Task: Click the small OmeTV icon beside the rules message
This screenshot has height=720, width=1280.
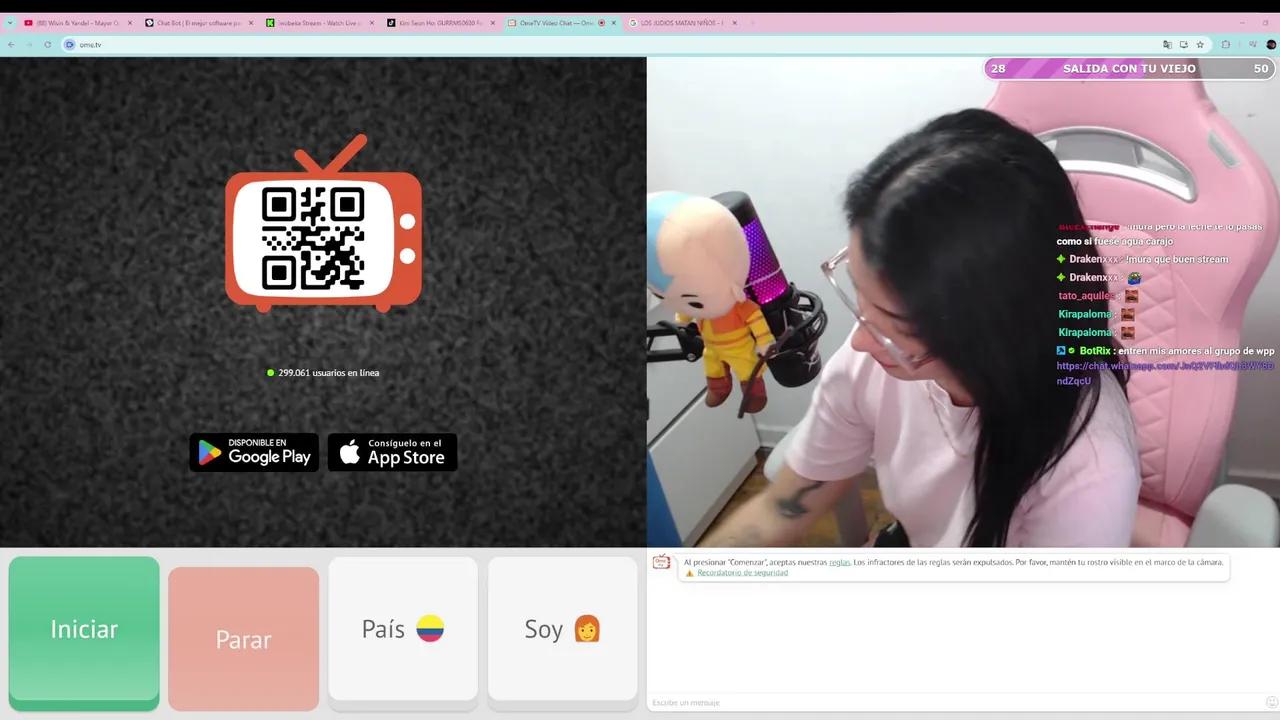Action: (661, 562)
